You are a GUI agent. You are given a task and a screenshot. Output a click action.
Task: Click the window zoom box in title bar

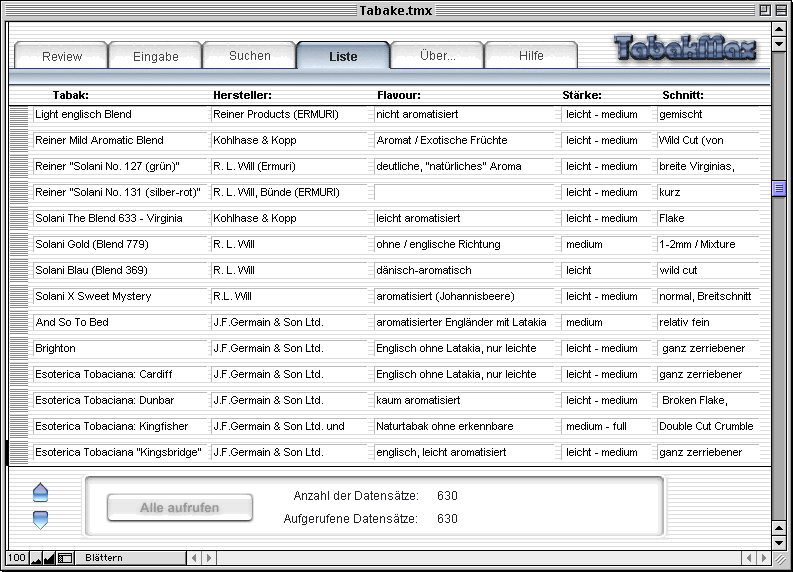(x=765, y=10)
